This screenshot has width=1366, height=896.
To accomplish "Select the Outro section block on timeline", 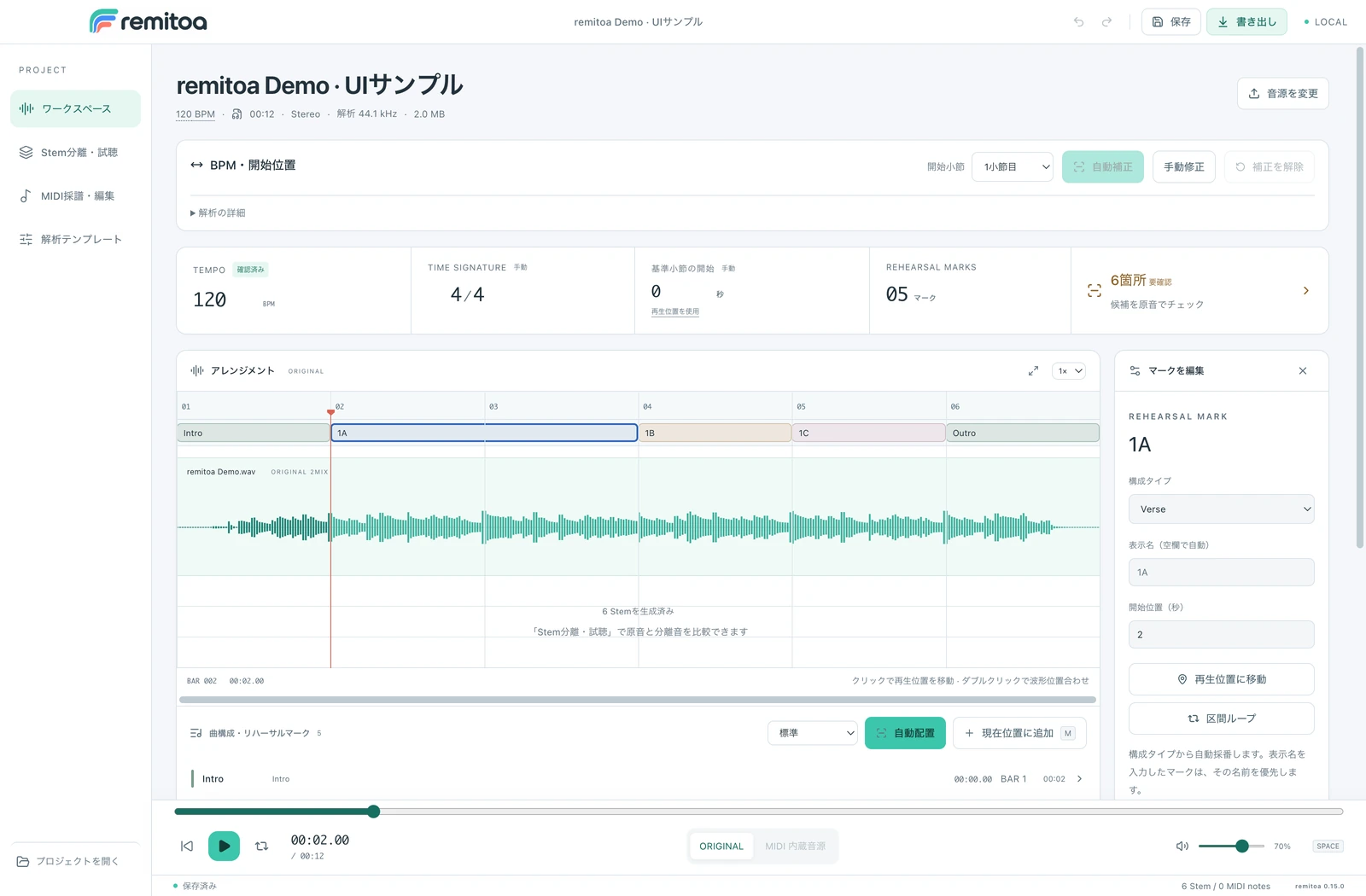I will pos(1023,433).
